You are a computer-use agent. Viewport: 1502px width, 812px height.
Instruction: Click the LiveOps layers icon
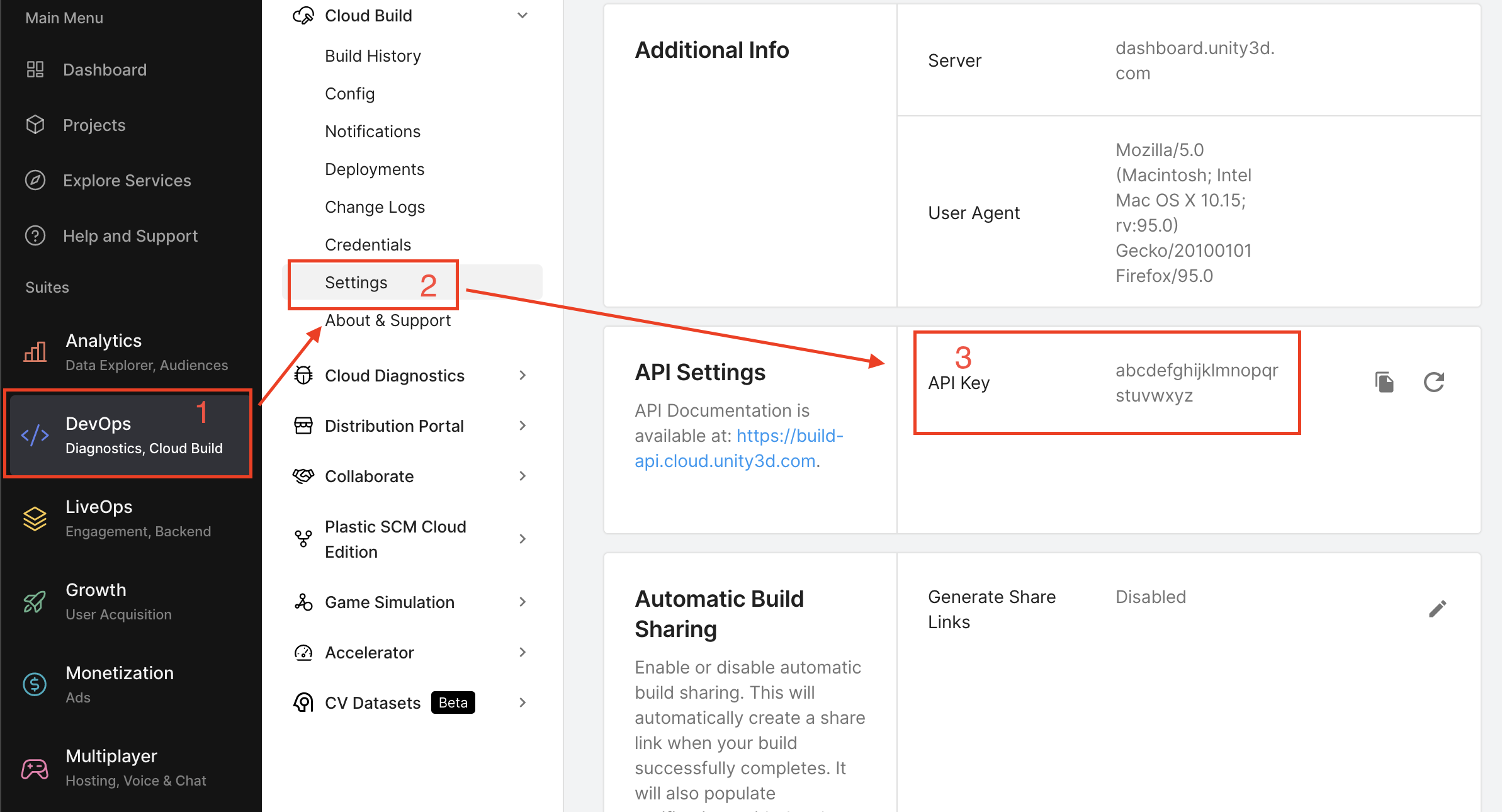pyautogui.click(x=35, y=518)
